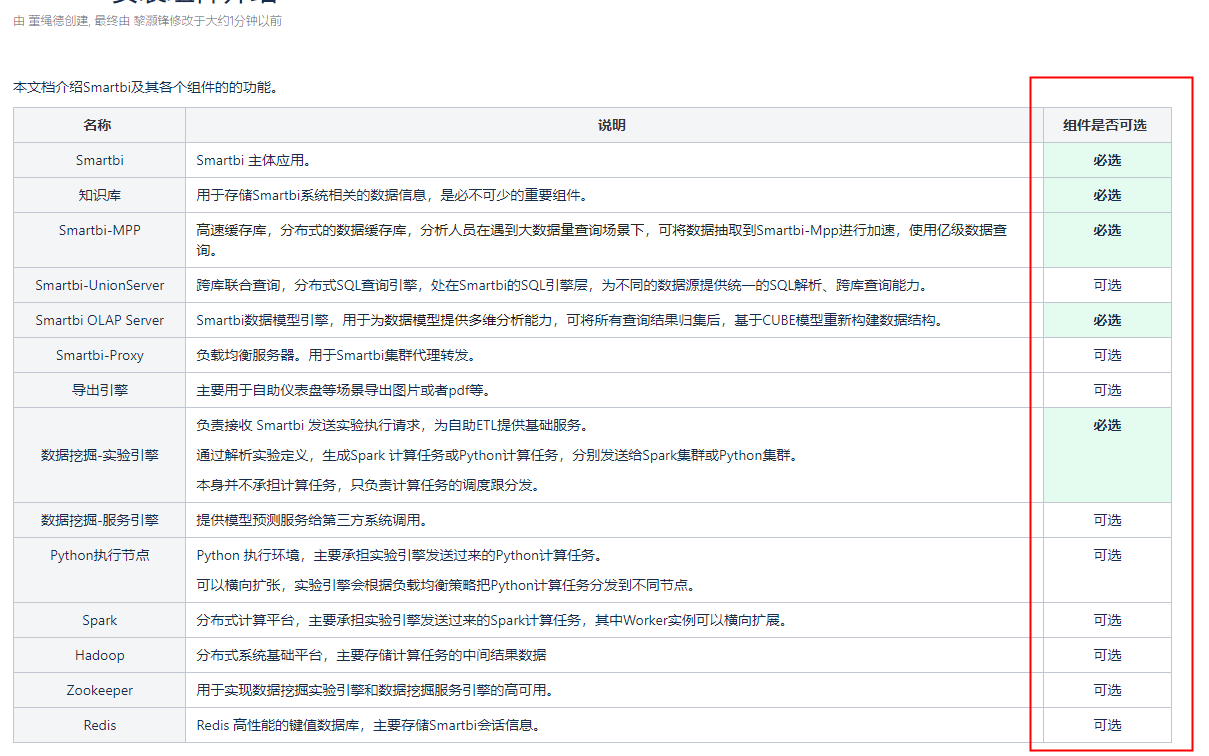This screenshot has height=756, width=1209.
Task: Select the '数据挖掘-服务引擎' name cell
Action: coord(99,520)
